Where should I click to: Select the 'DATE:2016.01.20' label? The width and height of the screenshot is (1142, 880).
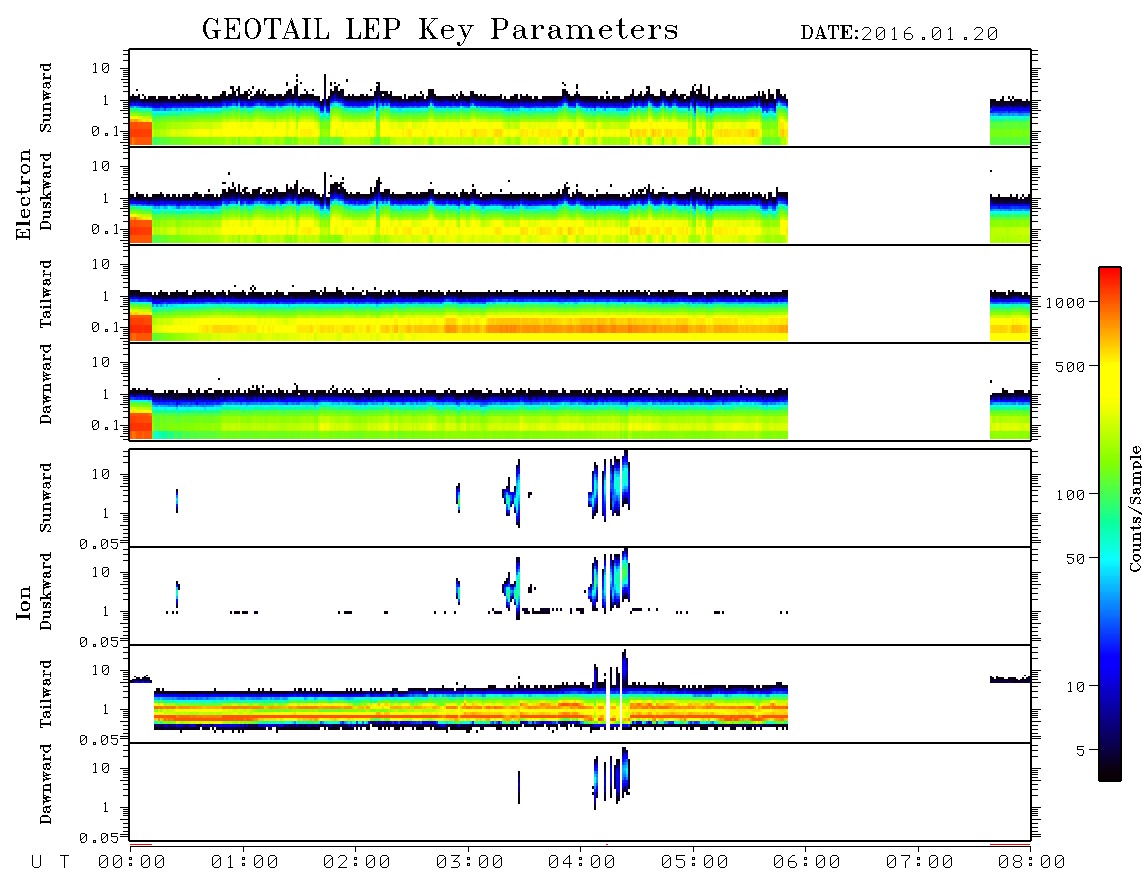coord(899,34)
